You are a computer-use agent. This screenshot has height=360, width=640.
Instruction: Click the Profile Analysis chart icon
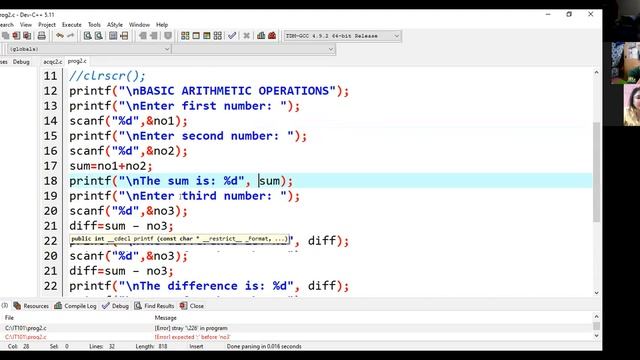(261, 36)
